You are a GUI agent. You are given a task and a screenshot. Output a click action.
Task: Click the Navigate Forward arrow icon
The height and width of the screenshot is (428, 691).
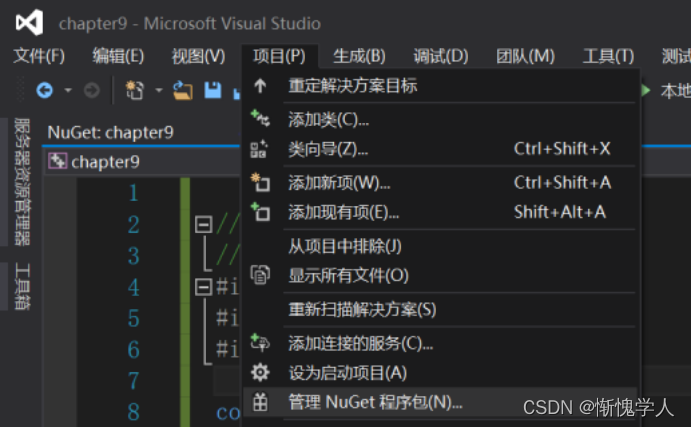click(x=92, y=90)
